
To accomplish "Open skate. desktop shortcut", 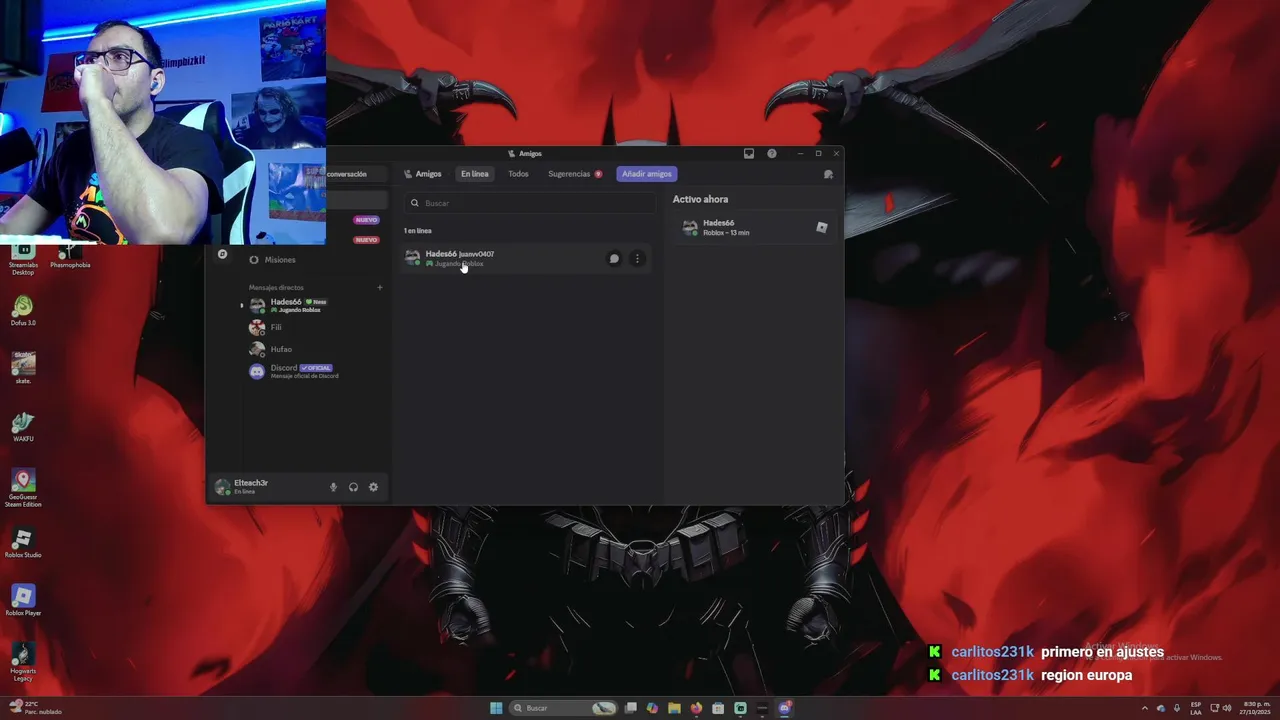I will click(23, 367).
